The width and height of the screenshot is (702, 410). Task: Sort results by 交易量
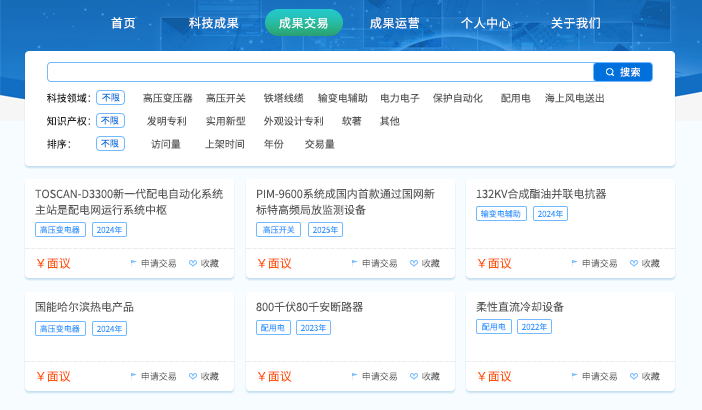(320, 144)
